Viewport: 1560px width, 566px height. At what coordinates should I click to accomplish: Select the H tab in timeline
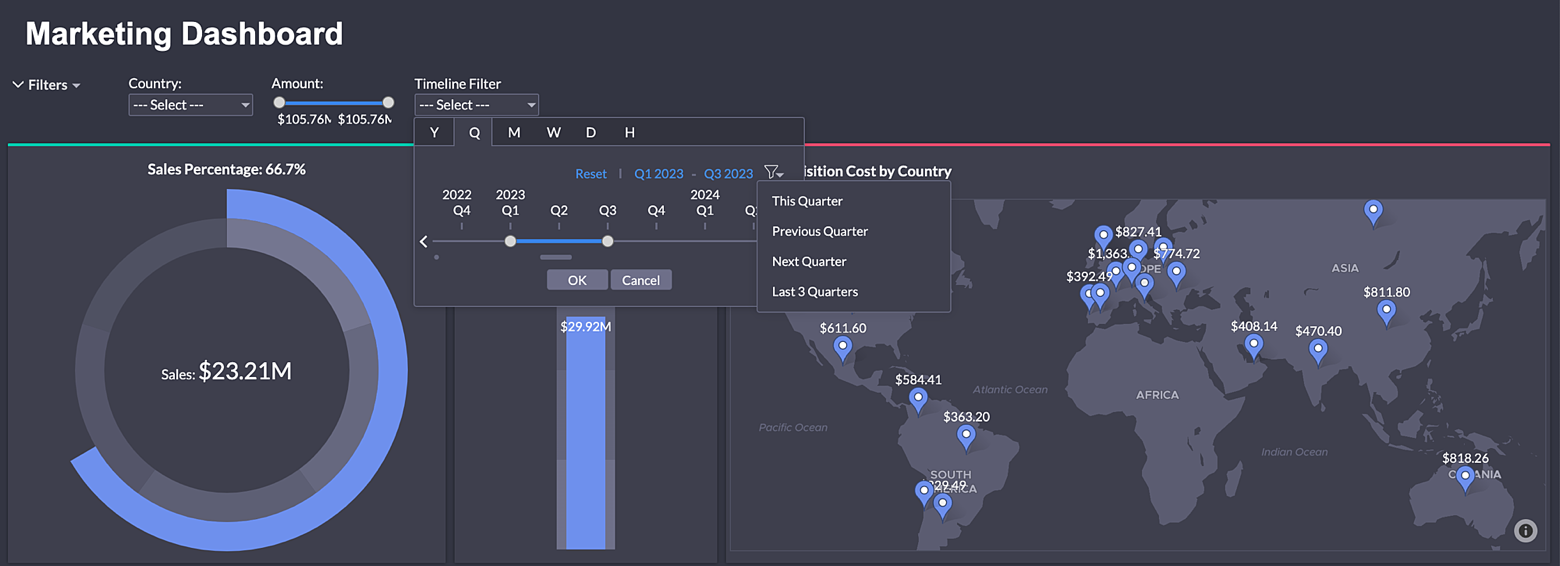point(630,132)
